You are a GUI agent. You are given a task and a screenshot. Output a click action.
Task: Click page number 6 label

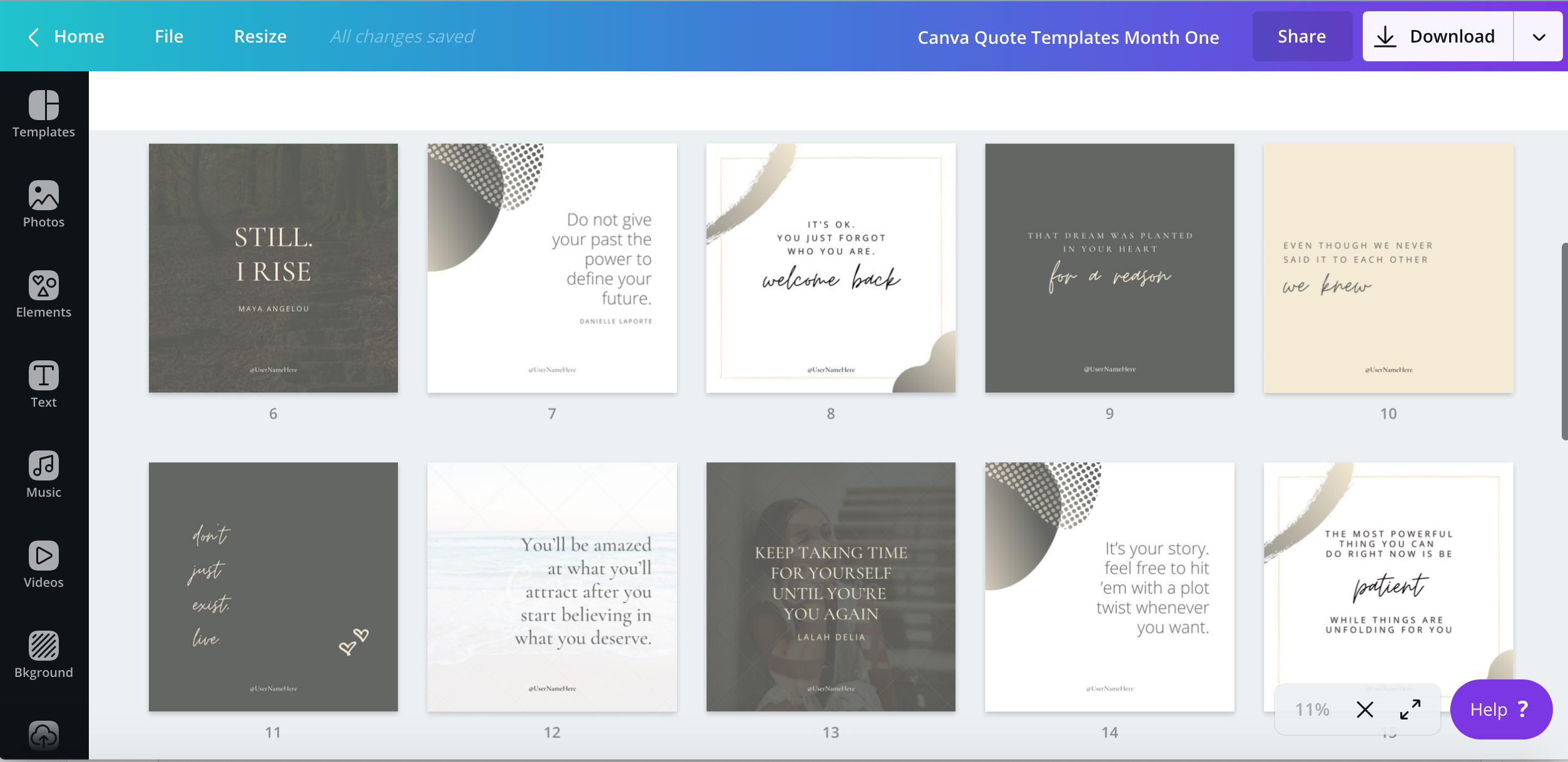coord(273,414)
